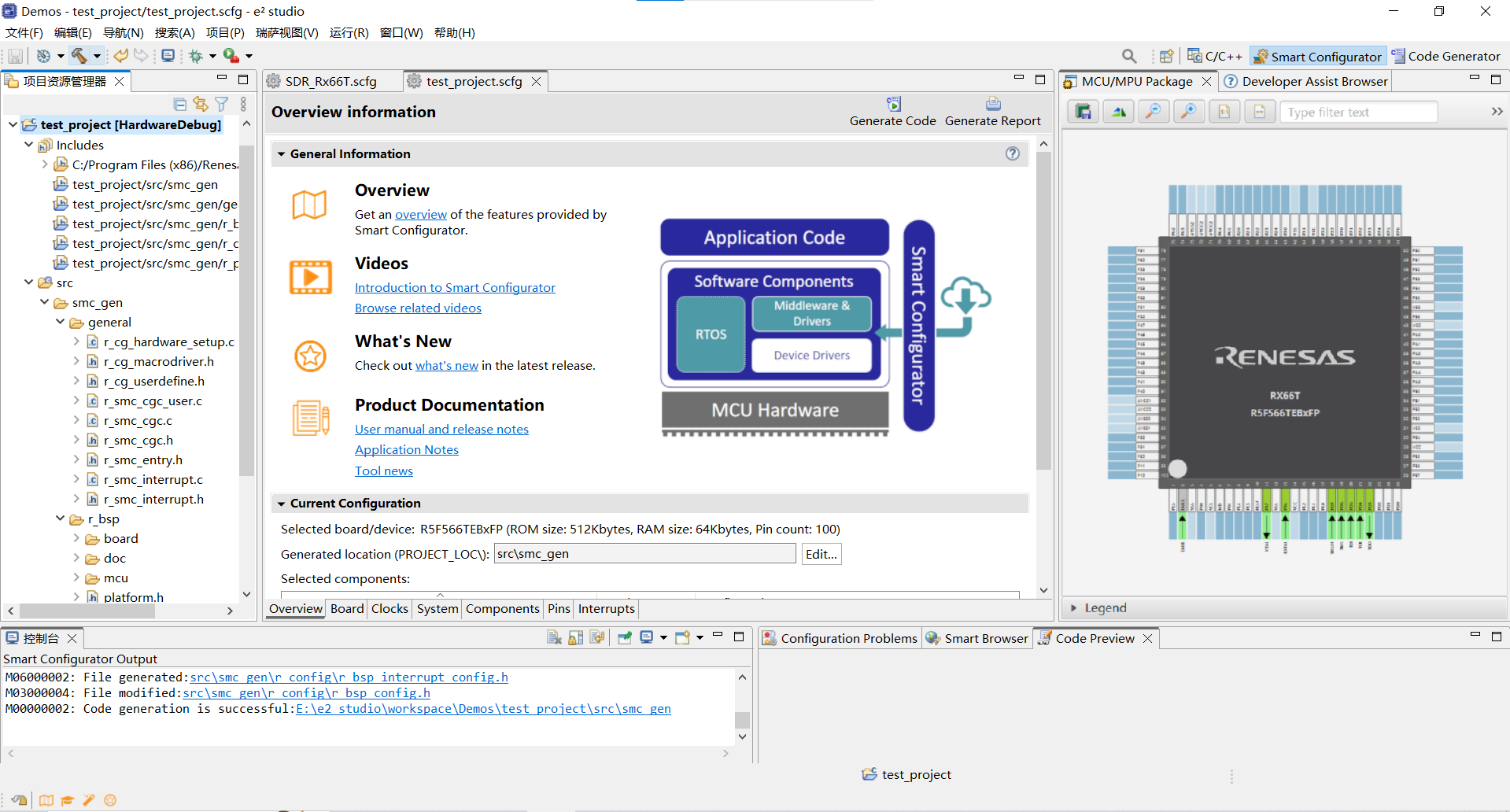The height and width of the screenshot is (812, 1510).
Task: Open Introduction to Smart Configurator link
Action: 455,287
